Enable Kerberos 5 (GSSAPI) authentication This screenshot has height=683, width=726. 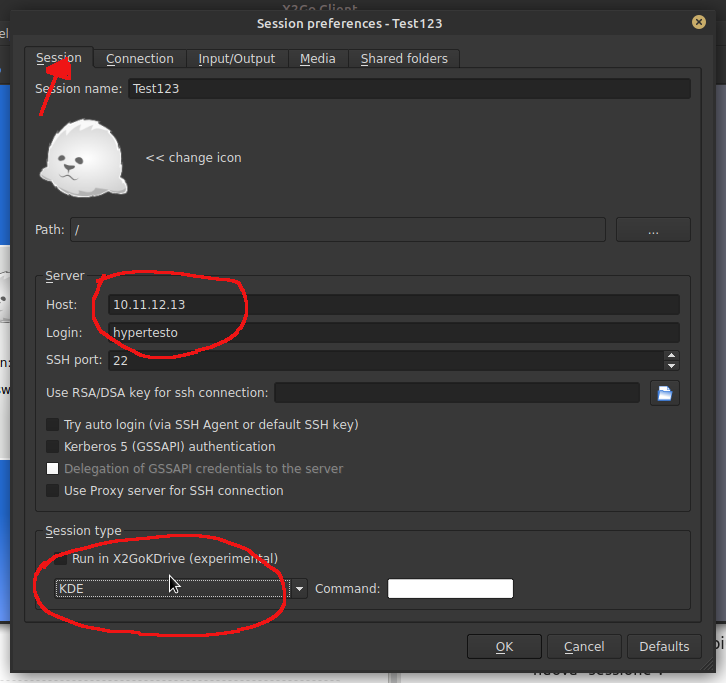tap(52, 446)
